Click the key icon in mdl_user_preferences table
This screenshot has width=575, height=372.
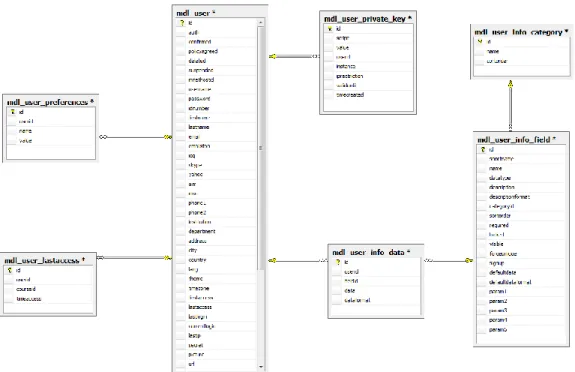(12, 112)
